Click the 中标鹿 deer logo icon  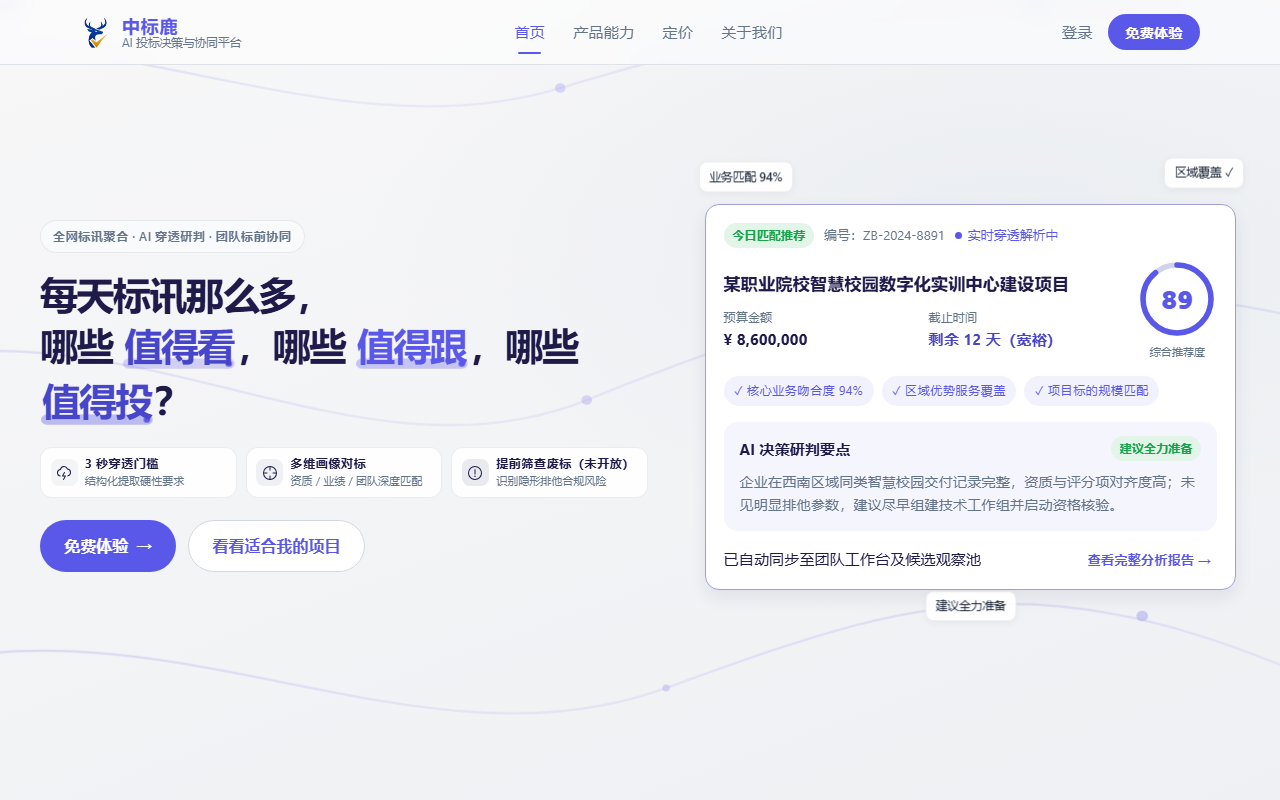[x=96, y=33]
